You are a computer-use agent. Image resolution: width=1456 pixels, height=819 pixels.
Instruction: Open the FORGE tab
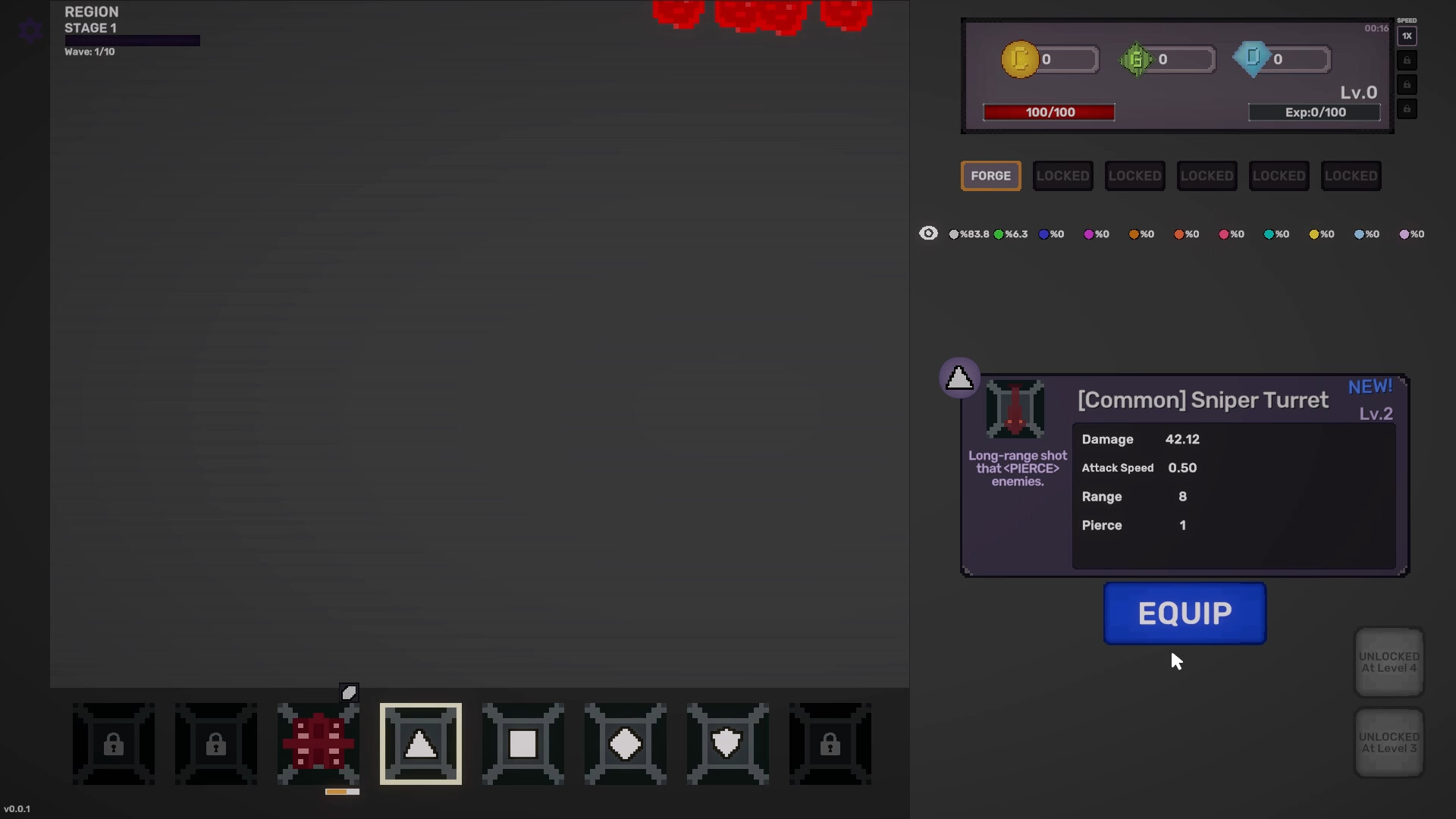coord(991,176)
